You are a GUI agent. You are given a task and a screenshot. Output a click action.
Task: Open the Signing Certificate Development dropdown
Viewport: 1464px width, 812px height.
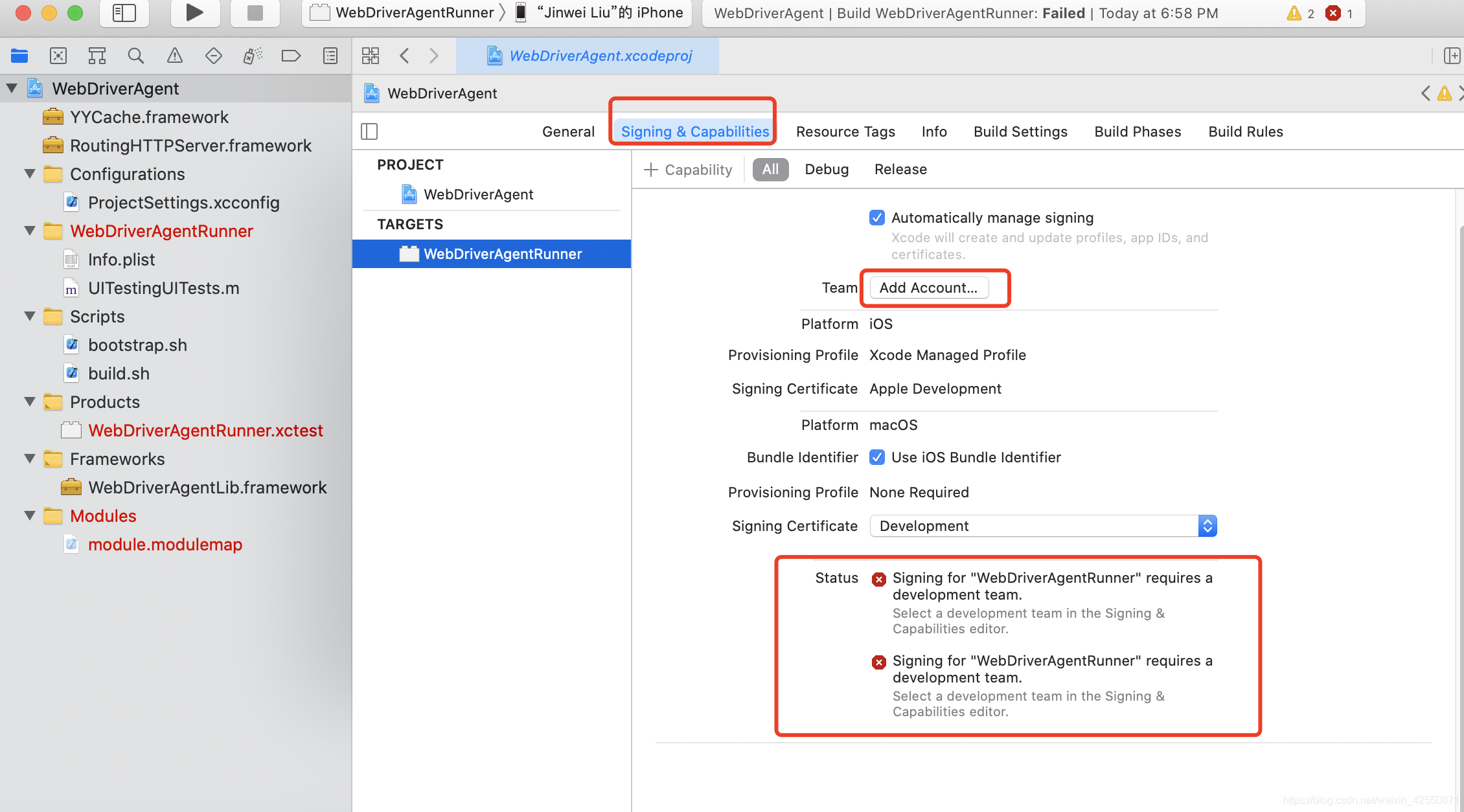1043,526
